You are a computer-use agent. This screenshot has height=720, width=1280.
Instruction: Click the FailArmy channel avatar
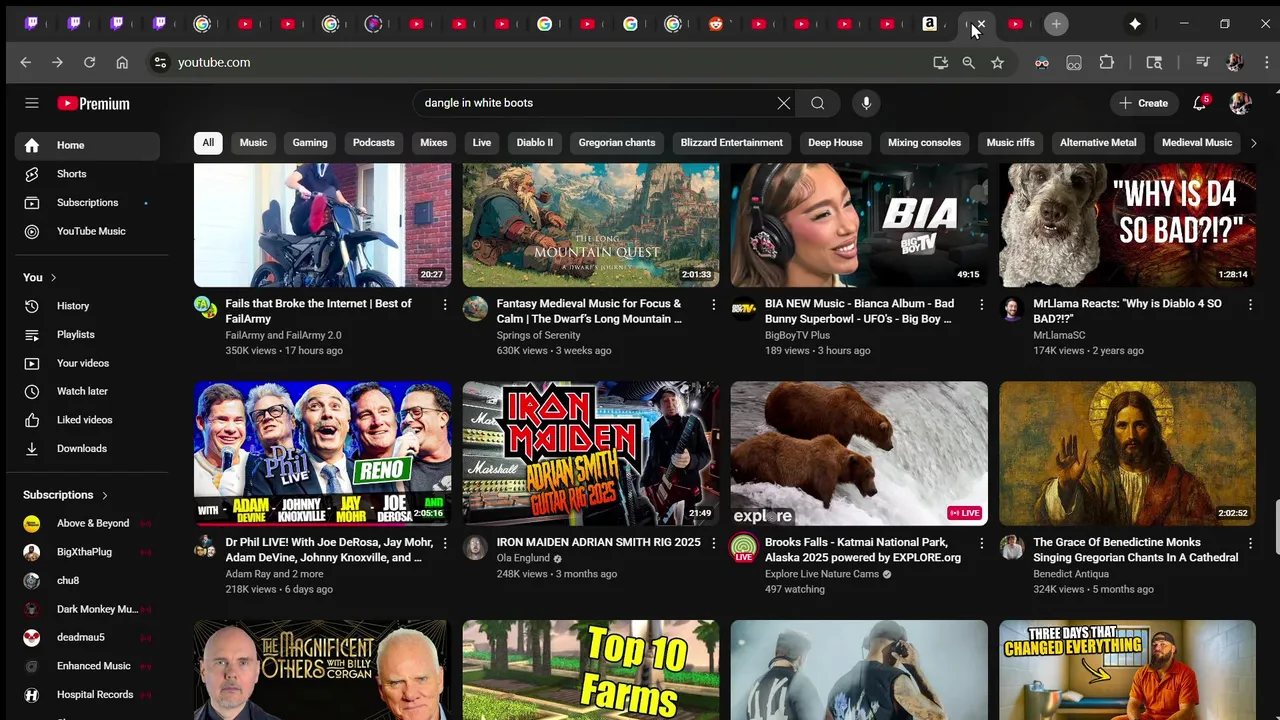[x=206, y=308]
